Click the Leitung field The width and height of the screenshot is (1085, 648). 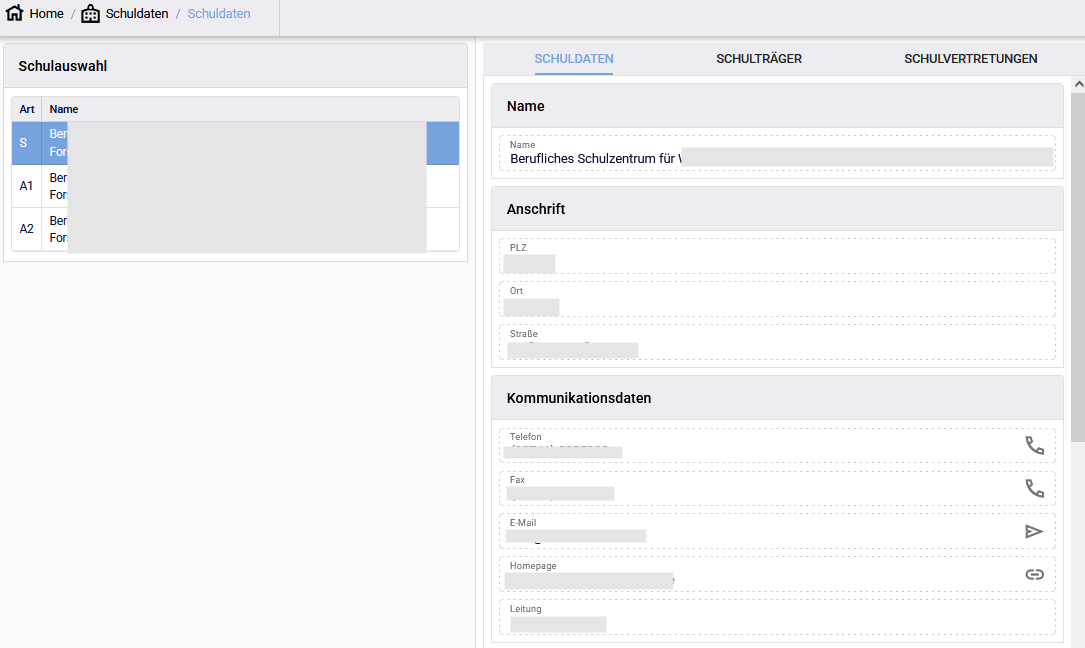click(776, 624)
